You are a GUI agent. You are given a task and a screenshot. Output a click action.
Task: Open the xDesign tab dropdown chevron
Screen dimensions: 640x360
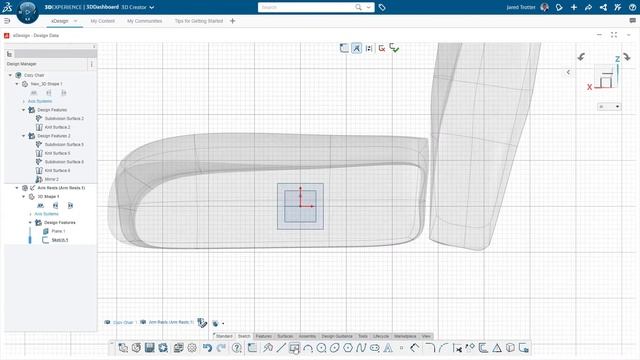(x=76, y=21)
